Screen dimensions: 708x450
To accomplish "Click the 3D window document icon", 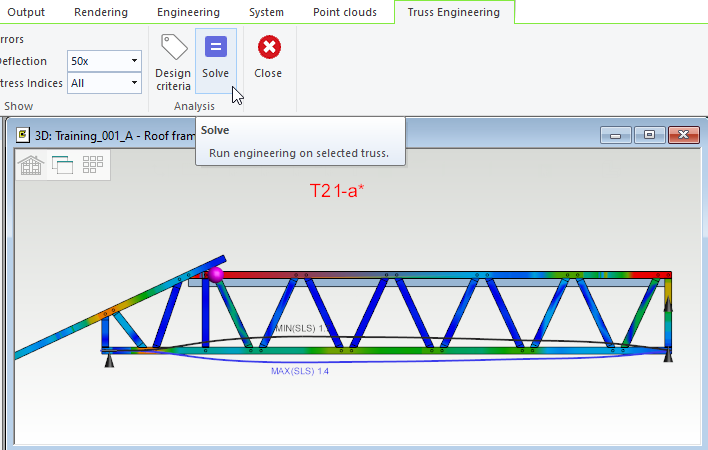I will [x=22, y=134].
